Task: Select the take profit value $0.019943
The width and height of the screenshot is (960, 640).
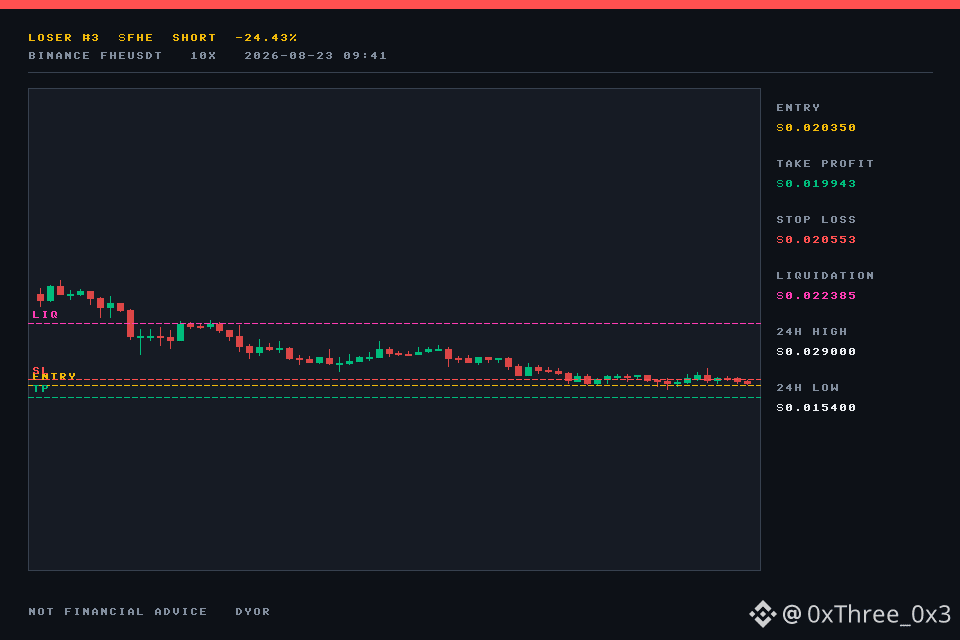Action: [x=816, y=184]
